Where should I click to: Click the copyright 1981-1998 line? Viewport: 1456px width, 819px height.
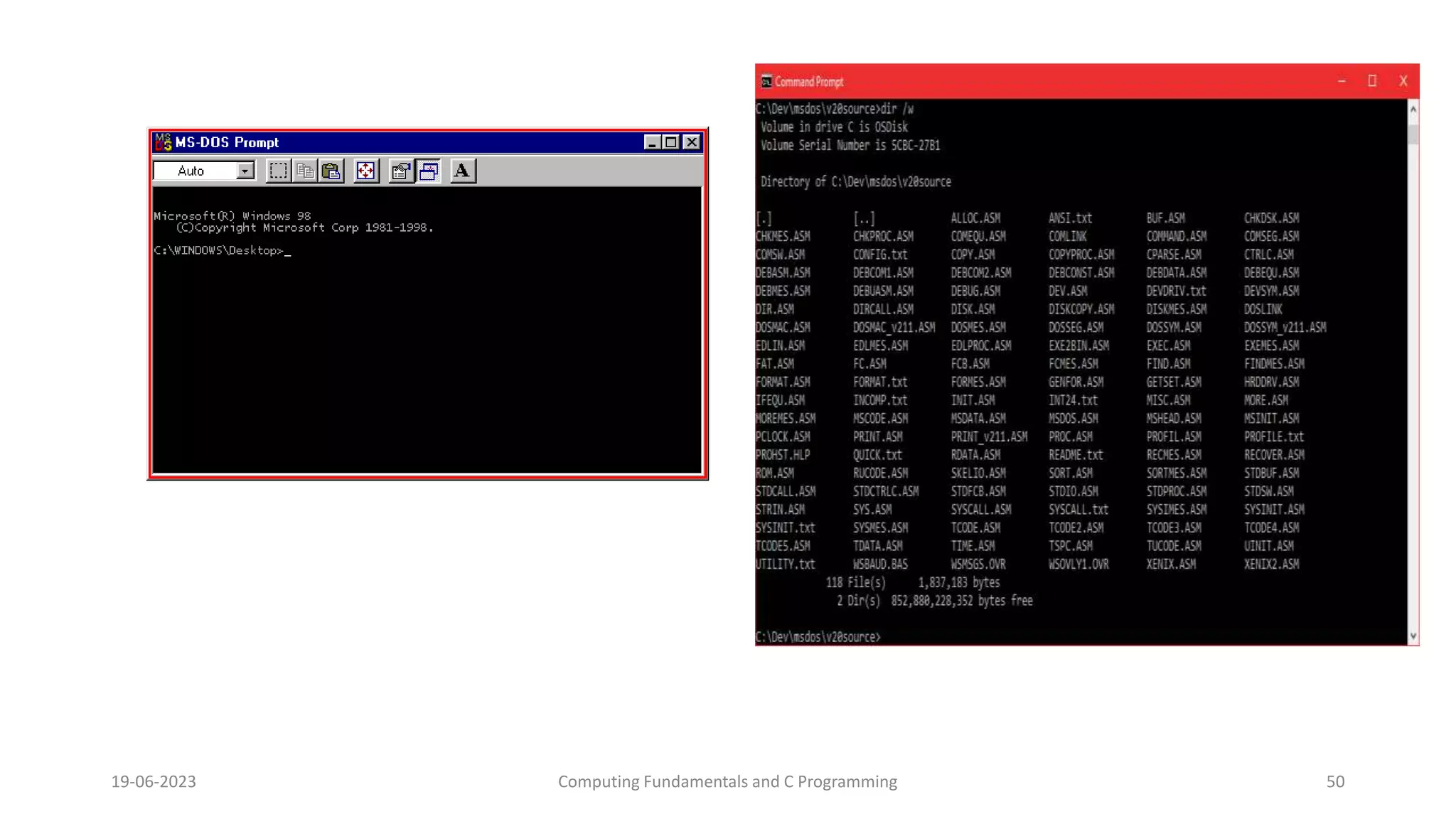(x=305, y=227)
